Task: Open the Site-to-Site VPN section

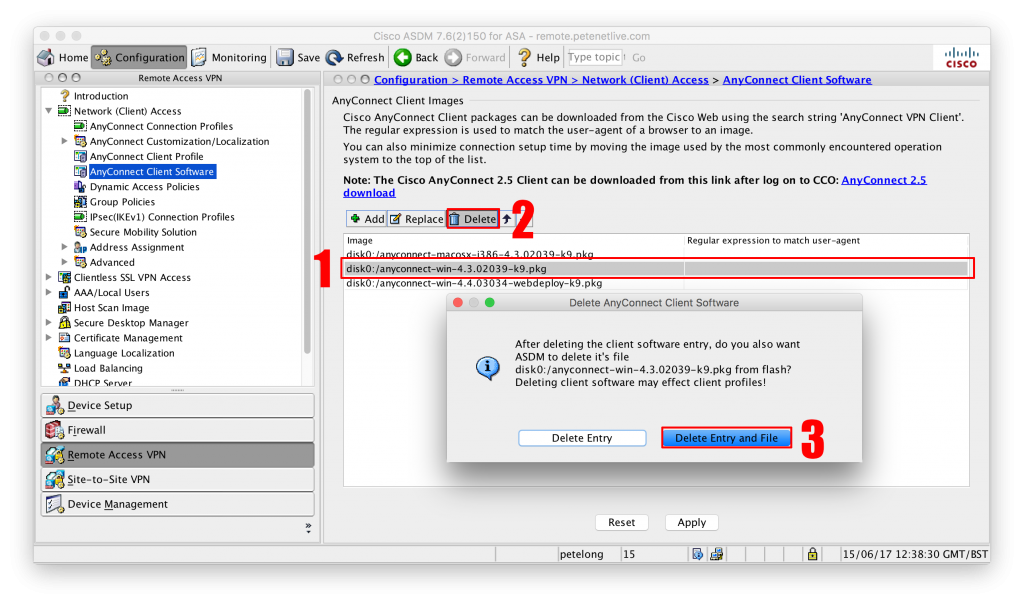Action: [178, 479]
